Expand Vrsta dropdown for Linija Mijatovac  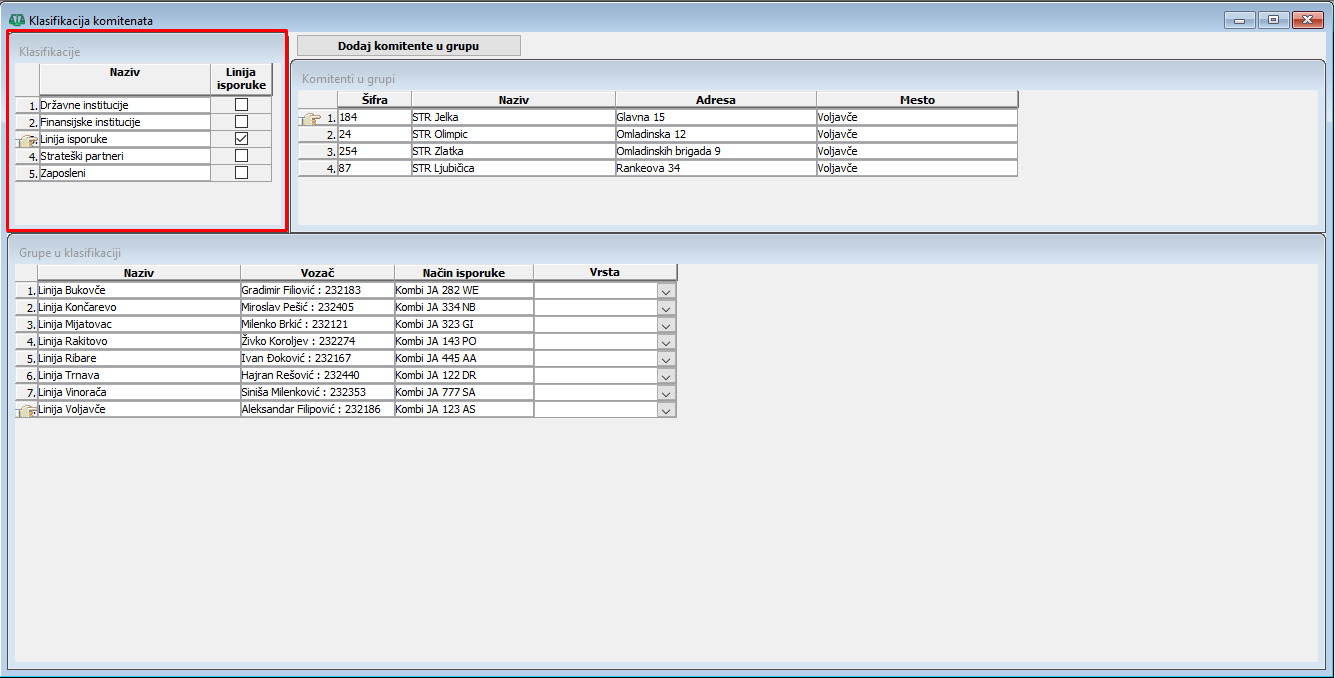click(666, 325)
